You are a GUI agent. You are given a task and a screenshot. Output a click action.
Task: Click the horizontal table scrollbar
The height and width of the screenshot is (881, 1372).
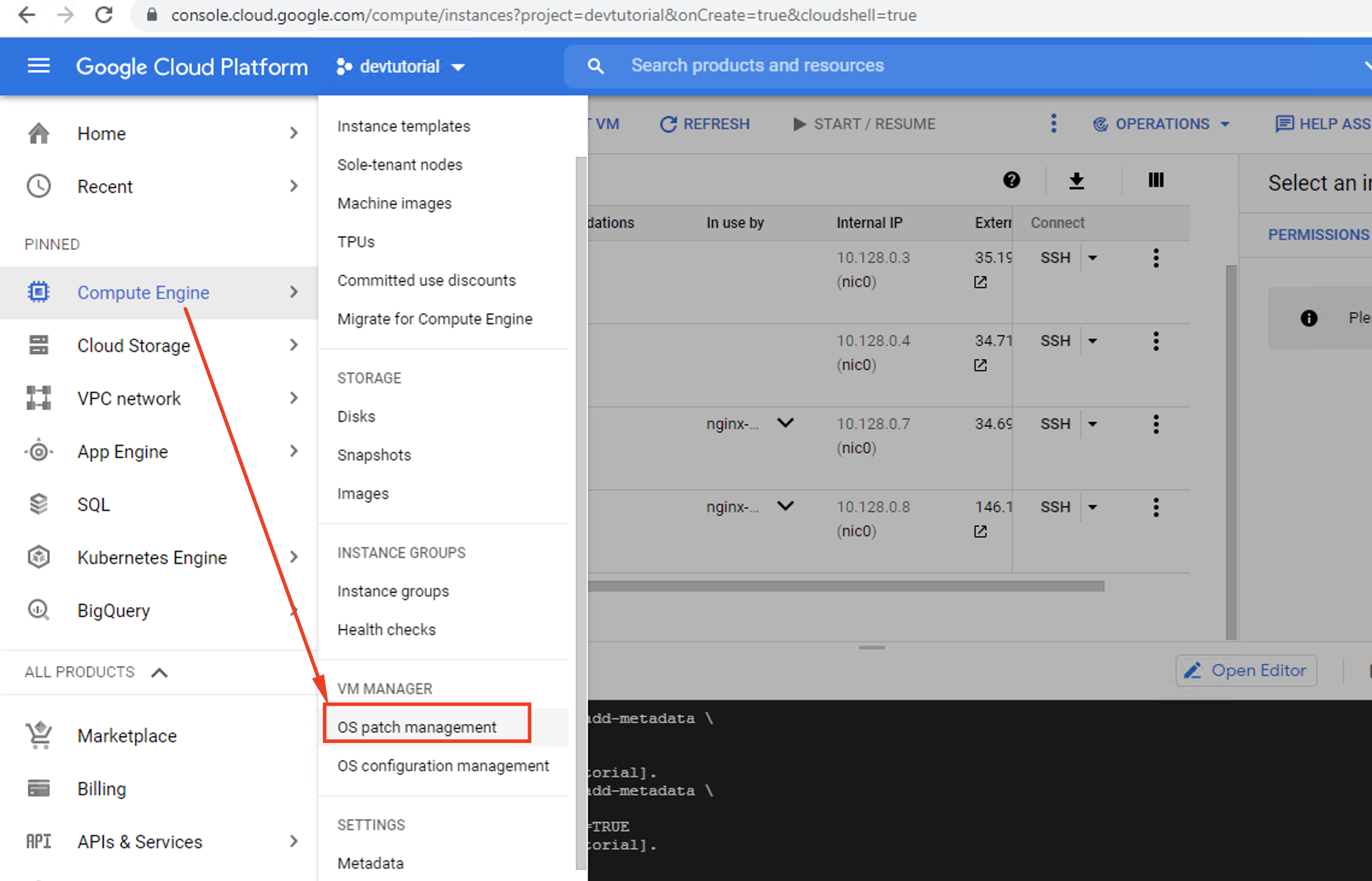coord(846,586)
